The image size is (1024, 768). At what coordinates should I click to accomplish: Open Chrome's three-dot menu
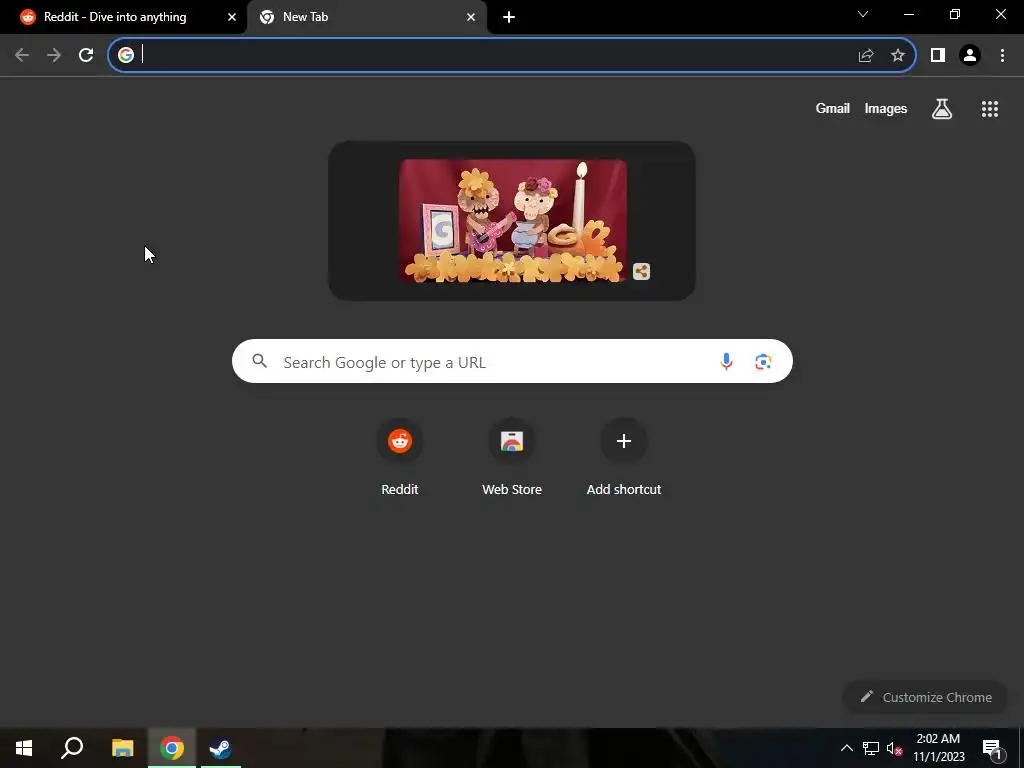(1002, 56)
